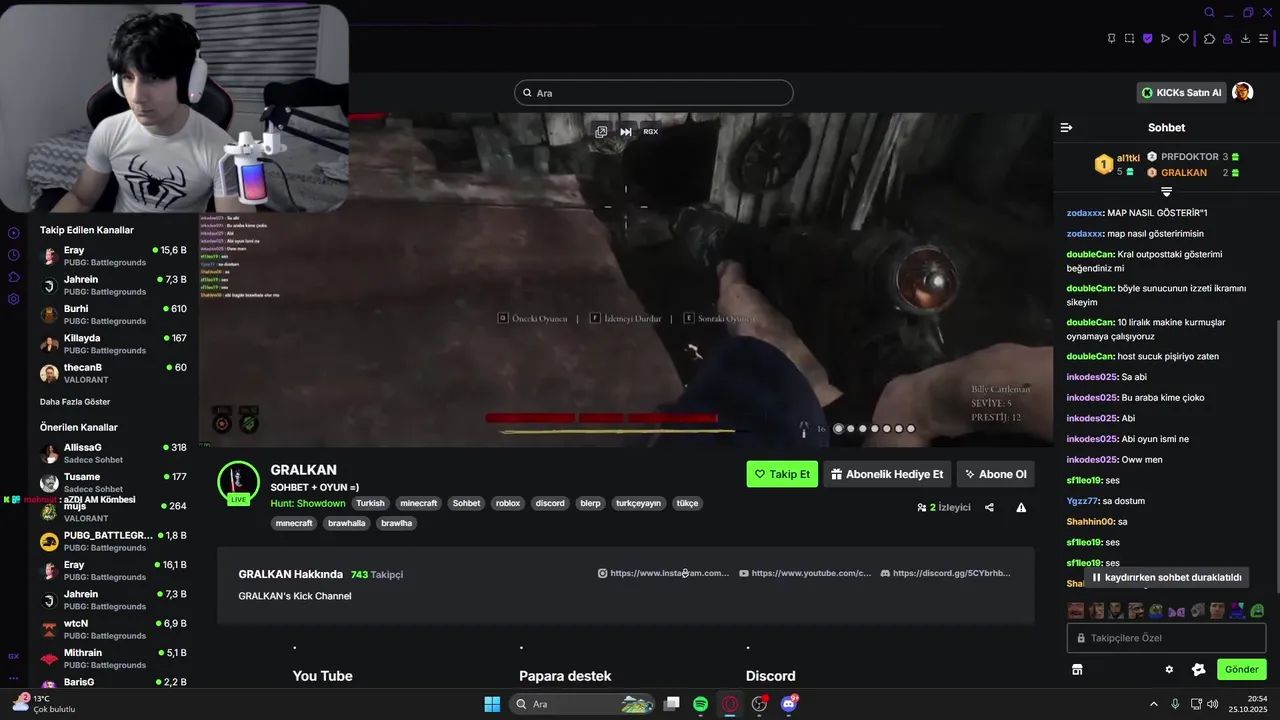Click the skip-next icon above video
This screenshot has height=720, width=1280.
(626, 131)
